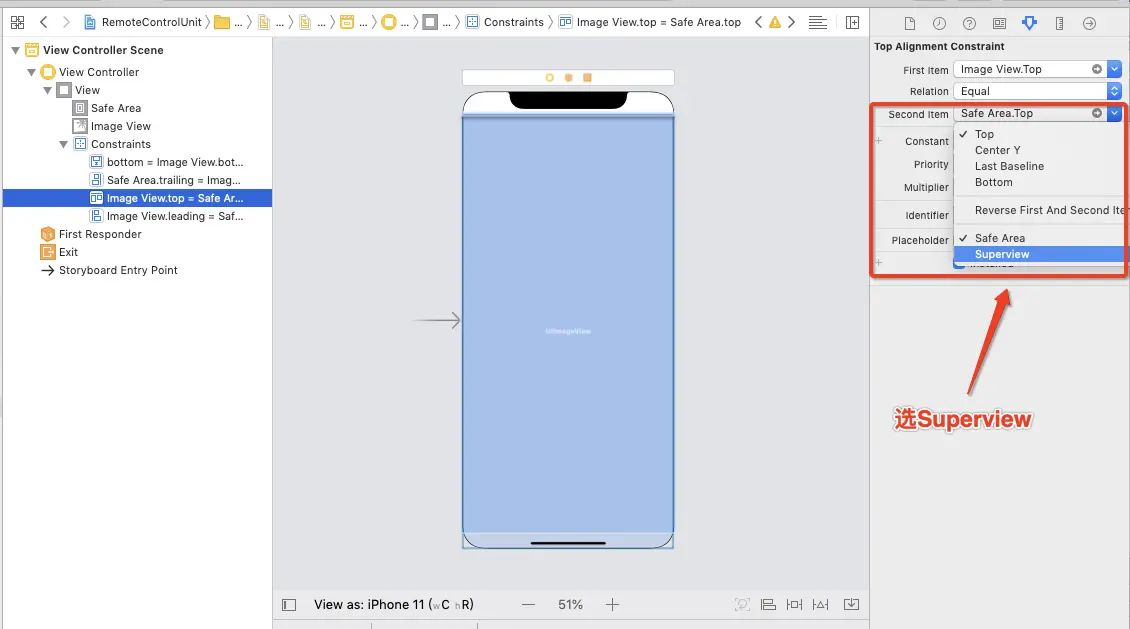This screenshot has height=629, width=1130.
Task: Collapse the View Controller Scene row
Action: click(x=15, y=50)
